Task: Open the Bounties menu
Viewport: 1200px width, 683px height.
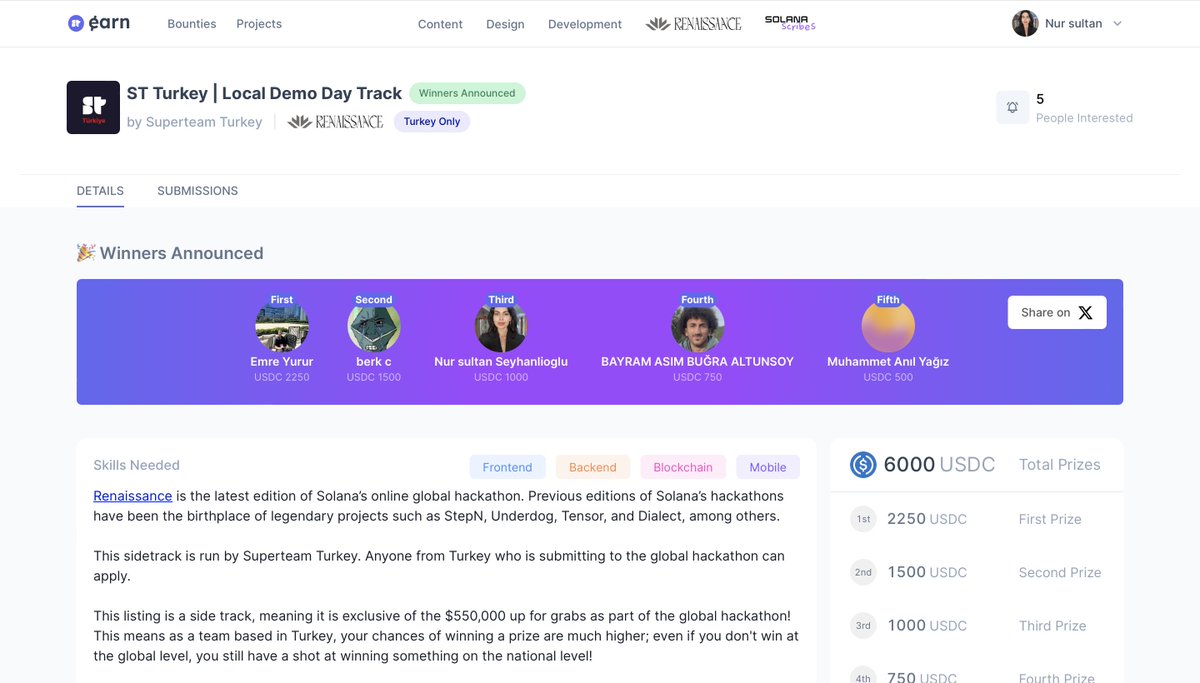Action: (x=192, y=24)
